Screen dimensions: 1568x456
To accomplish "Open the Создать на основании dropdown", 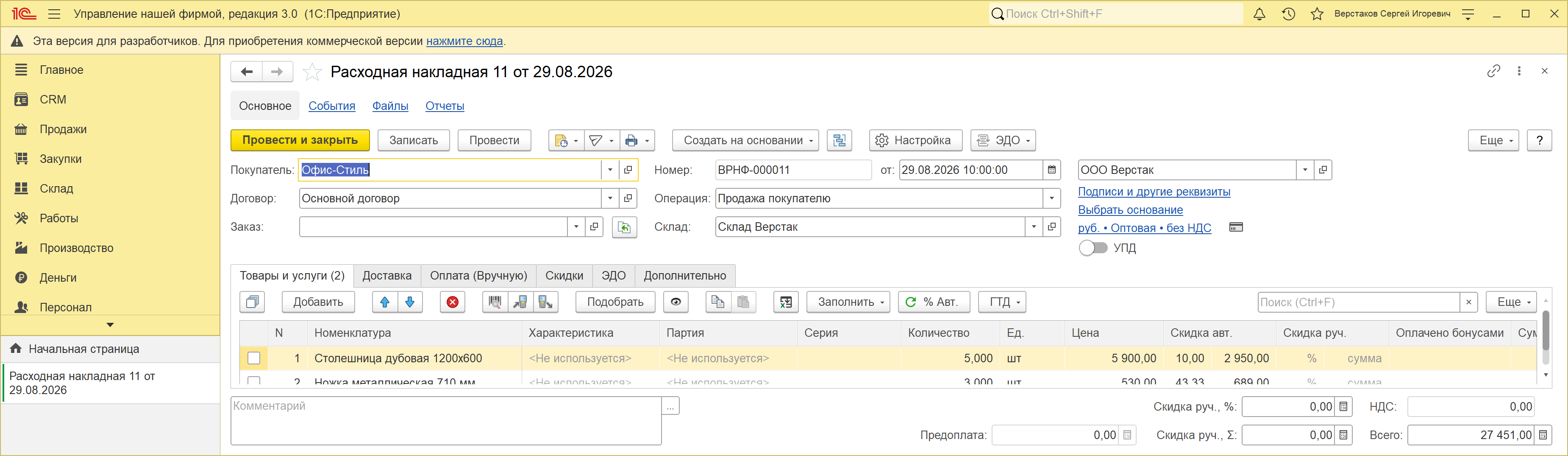I will (745, 140).
